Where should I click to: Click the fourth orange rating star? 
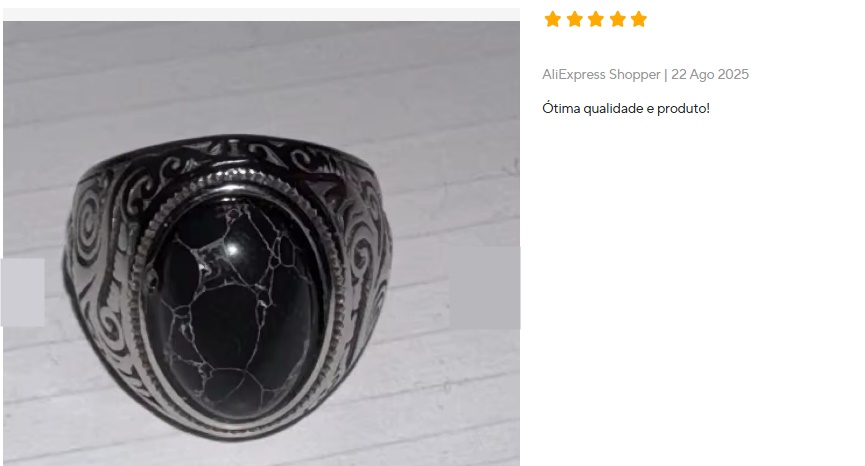(617, 19)
